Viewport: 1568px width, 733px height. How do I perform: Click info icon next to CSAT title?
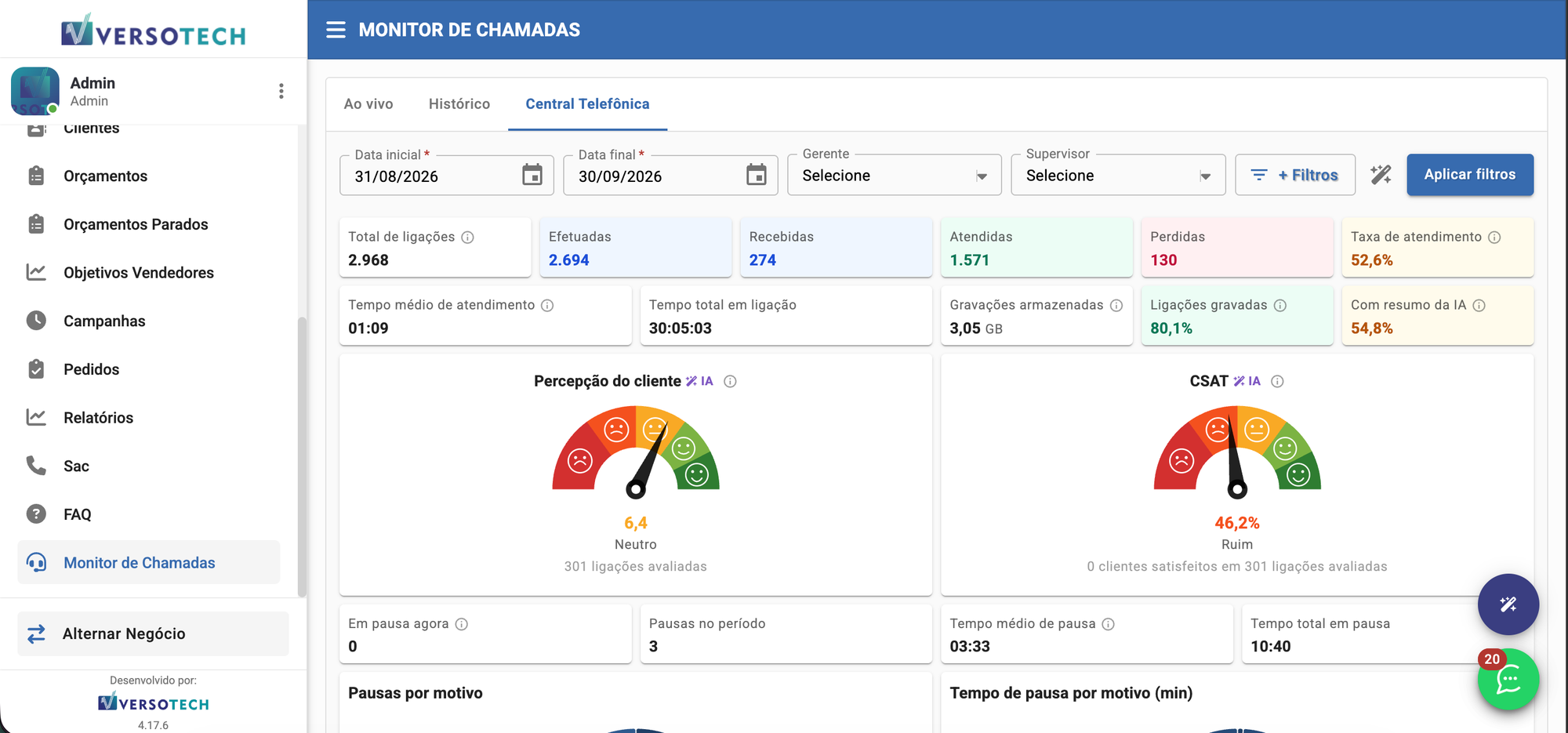[1277, 382]
